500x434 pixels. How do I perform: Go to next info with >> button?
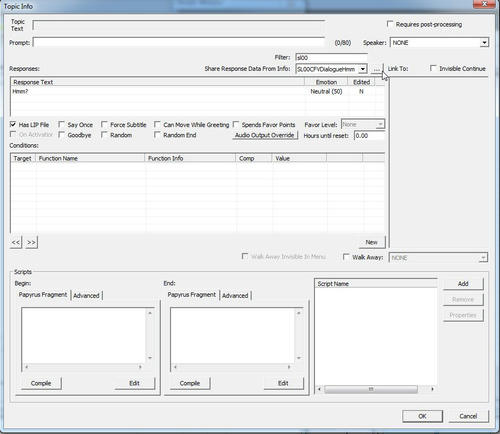coord(31,242)
